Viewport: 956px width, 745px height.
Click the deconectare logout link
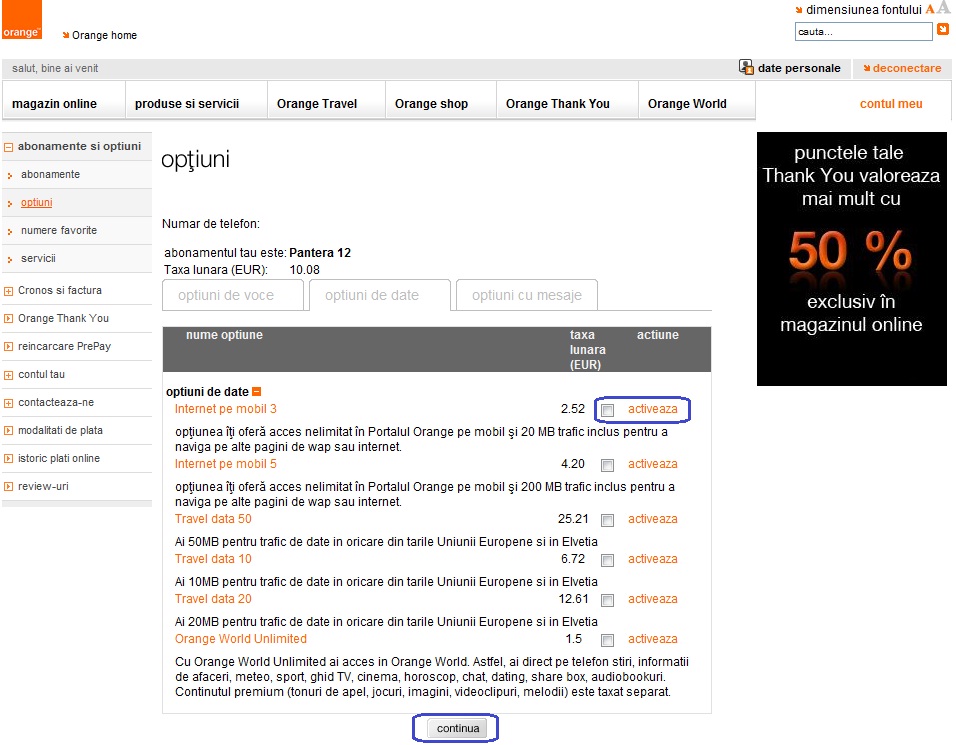click(907, 68)
